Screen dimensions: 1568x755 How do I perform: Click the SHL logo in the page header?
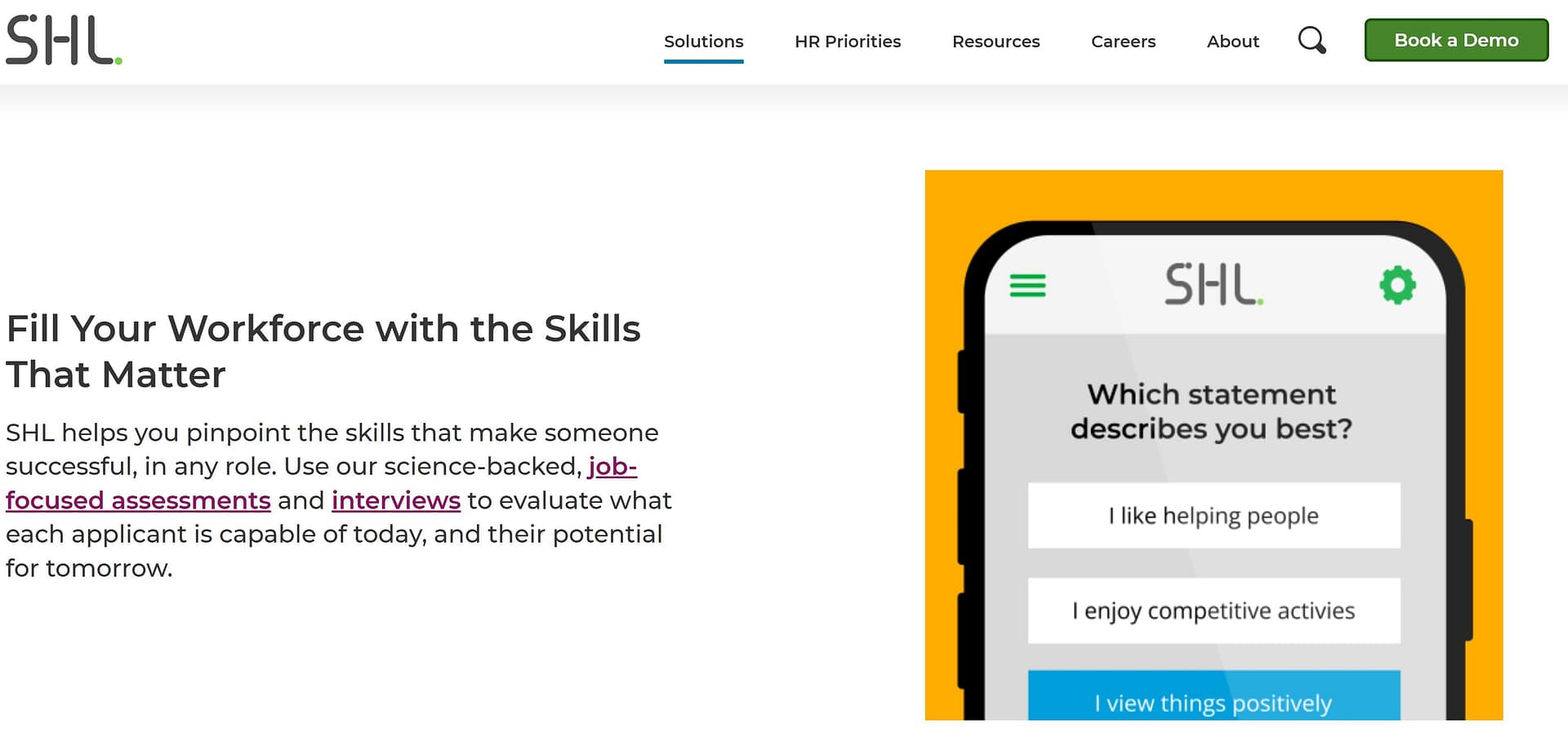click(x=64, y=40)
